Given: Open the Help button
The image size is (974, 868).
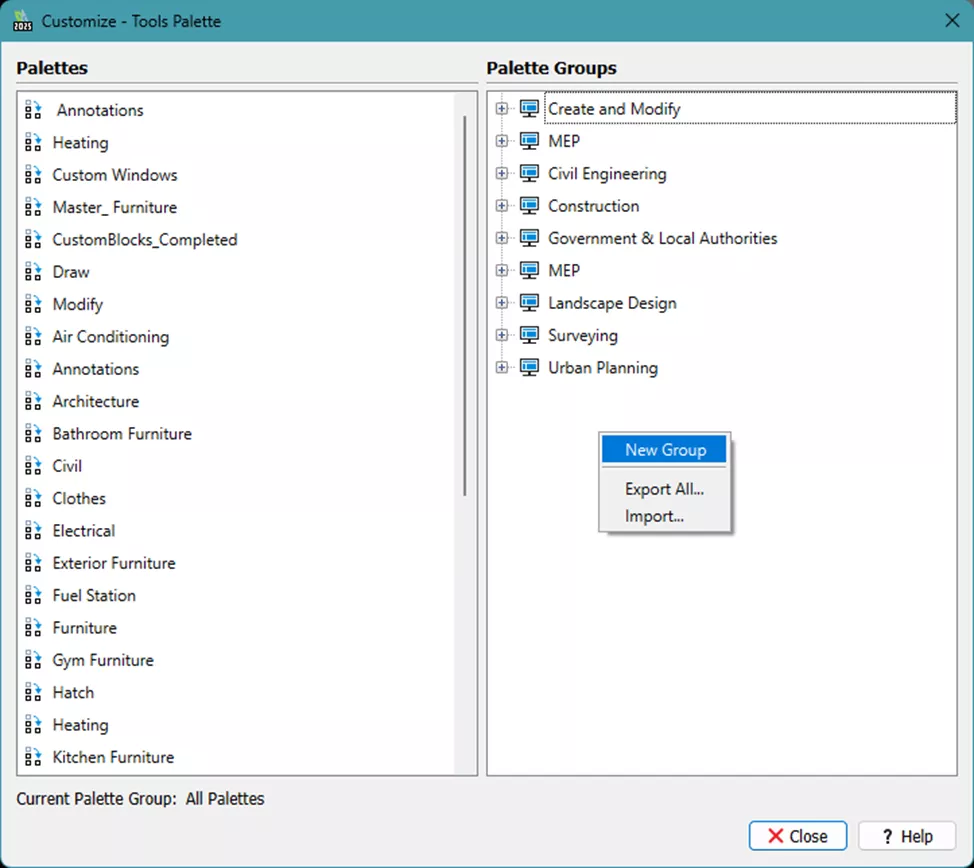Looking at the screenshot, I should tap(906, 836).
